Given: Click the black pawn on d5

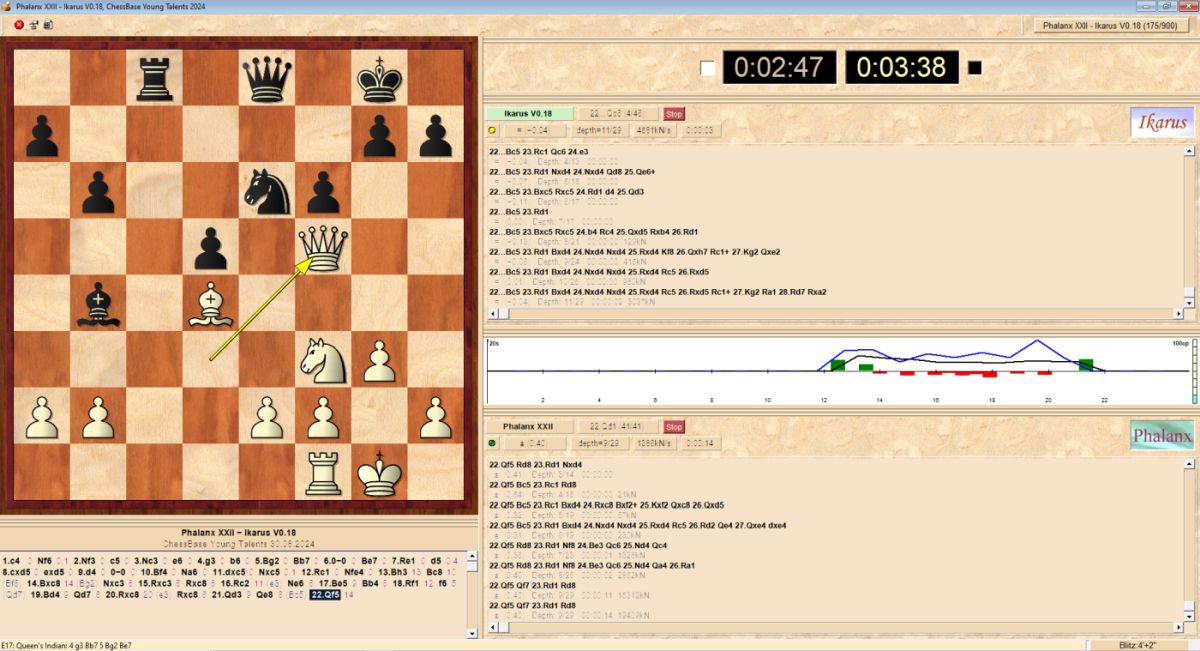Looking at the screenshot, I should [x=211, y=248].
